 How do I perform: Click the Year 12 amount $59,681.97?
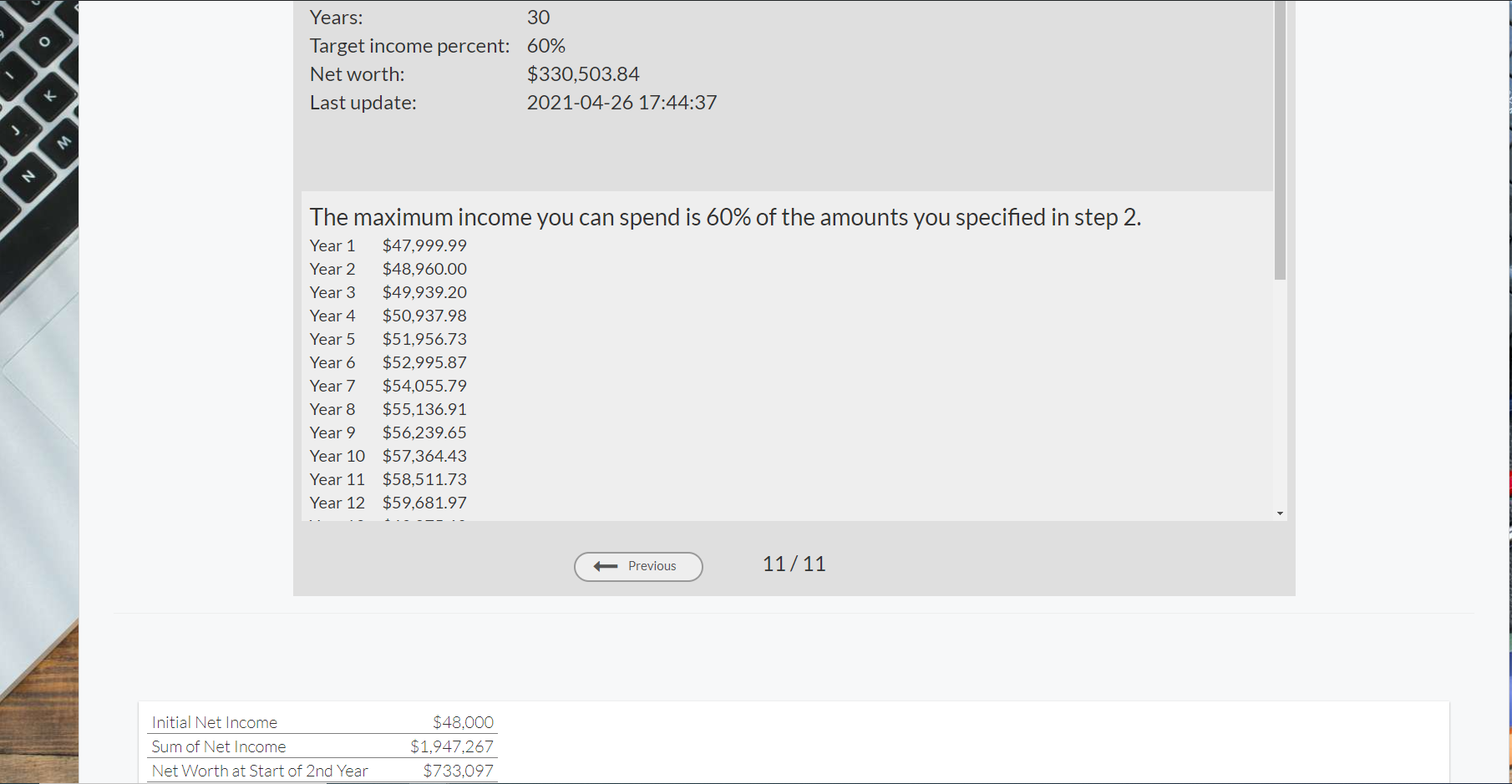coord(424,503)
